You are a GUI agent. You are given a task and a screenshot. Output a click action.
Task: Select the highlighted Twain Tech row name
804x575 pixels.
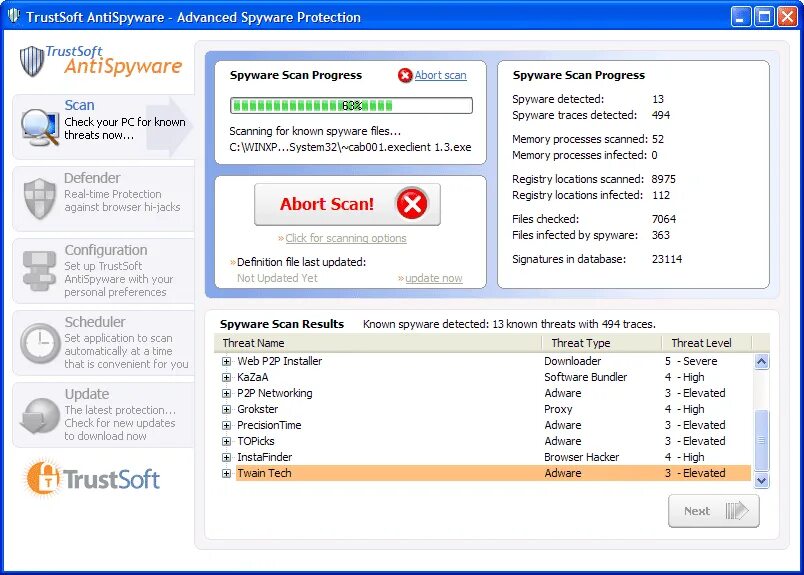(x=264, y=473)
